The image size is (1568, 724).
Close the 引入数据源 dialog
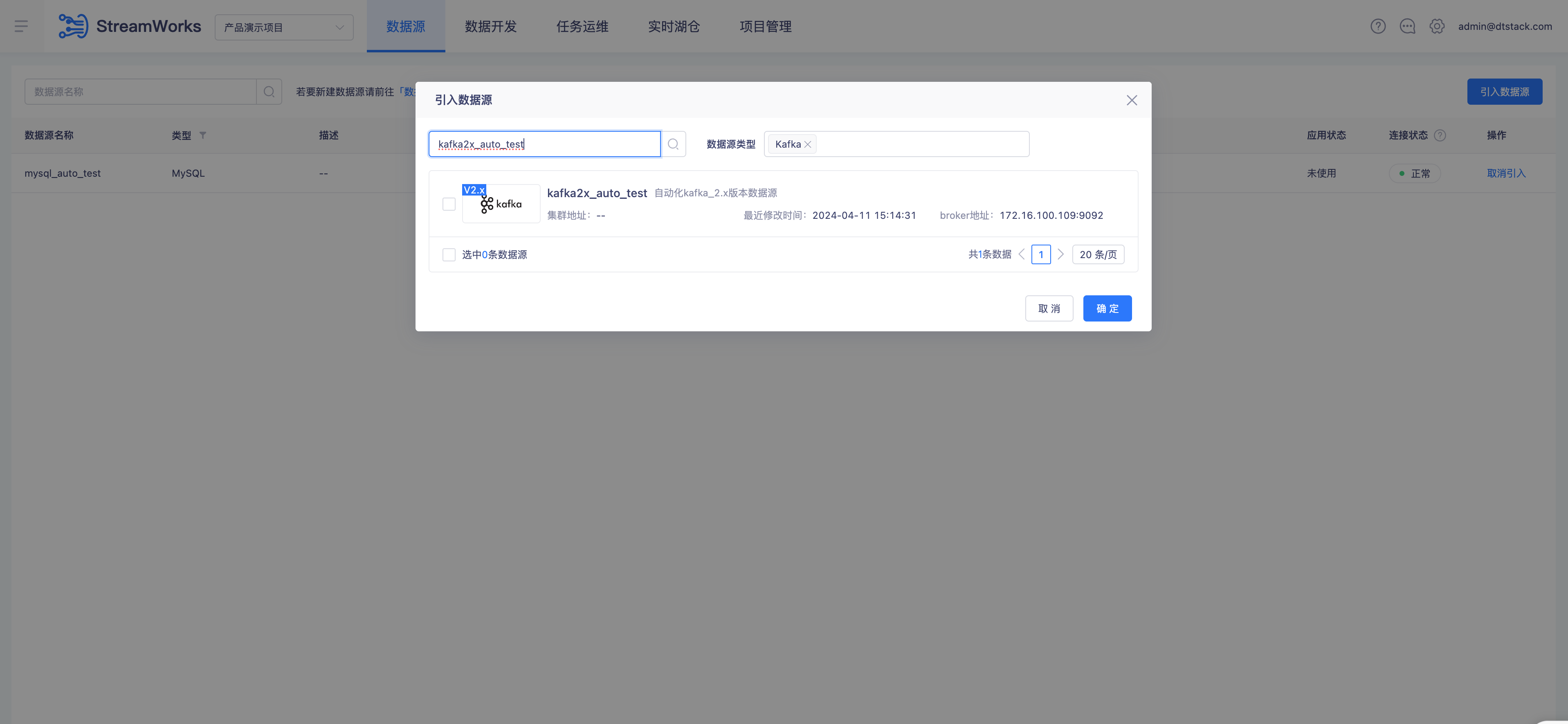1132,101
